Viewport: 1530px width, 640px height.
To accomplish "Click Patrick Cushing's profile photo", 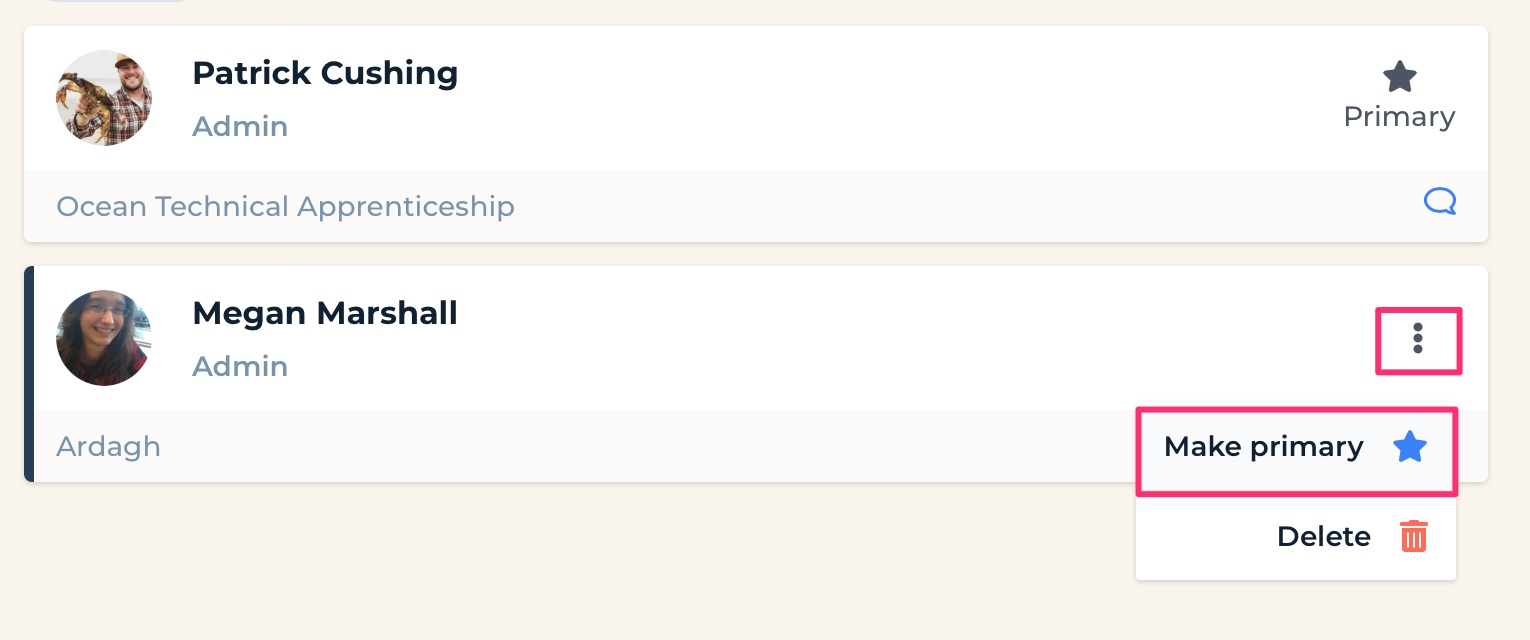I will click(x=104, y=98).
